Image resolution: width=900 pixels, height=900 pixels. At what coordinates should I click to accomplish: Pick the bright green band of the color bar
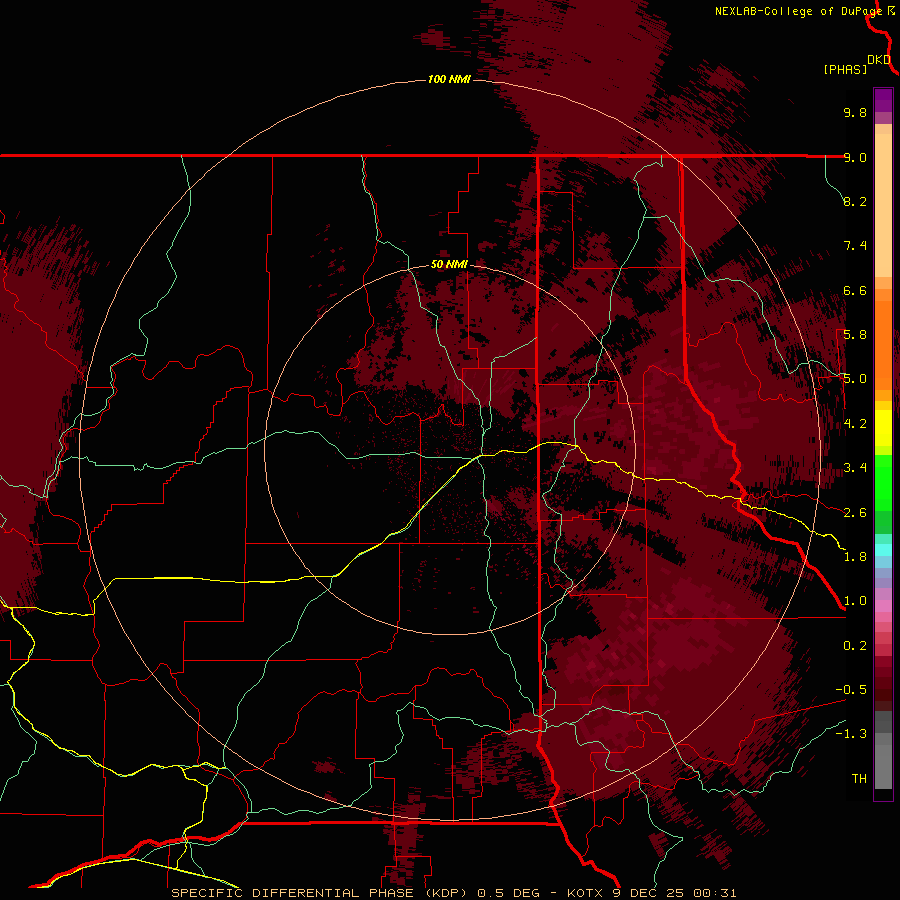tap(883, 483)
